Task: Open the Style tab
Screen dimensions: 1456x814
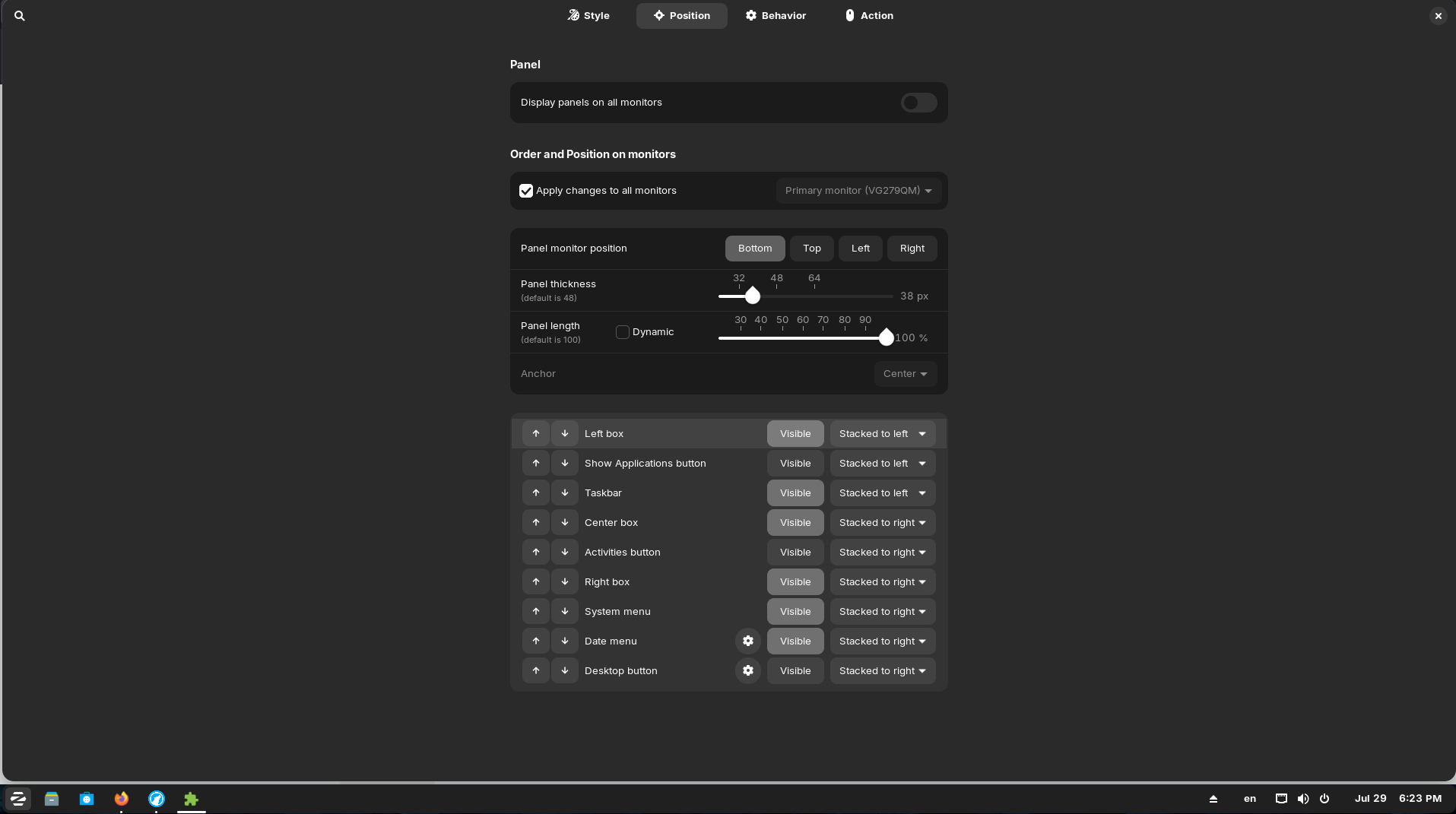Action: [x=588, y=15]
